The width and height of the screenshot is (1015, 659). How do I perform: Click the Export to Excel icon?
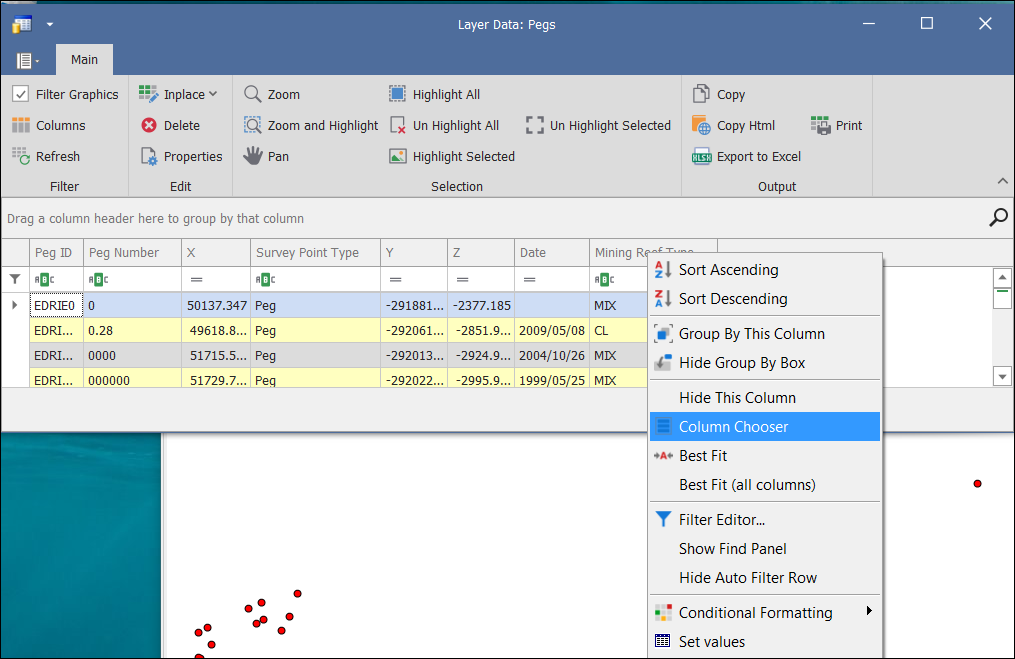tap(701, 156)
